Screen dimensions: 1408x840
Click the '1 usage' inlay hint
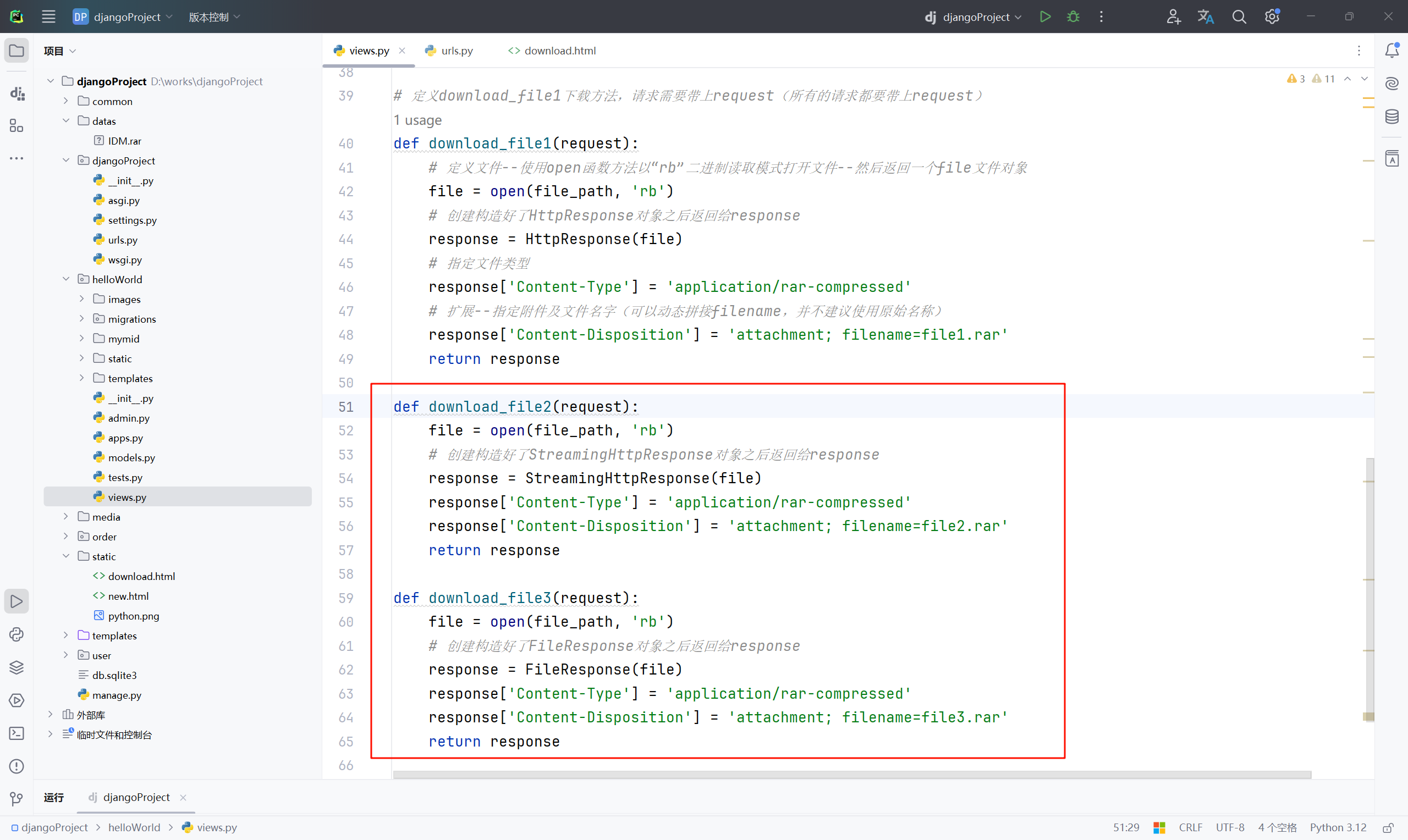coord(417,120)
